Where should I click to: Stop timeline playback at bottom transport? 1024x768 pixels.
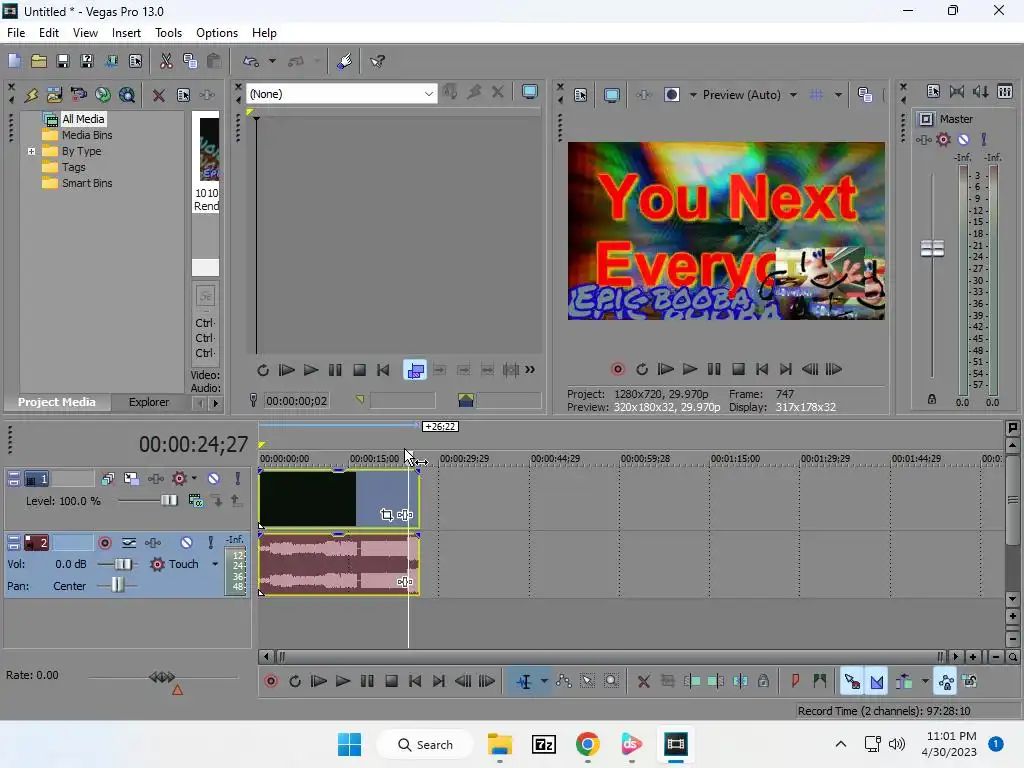coord(391,681)
